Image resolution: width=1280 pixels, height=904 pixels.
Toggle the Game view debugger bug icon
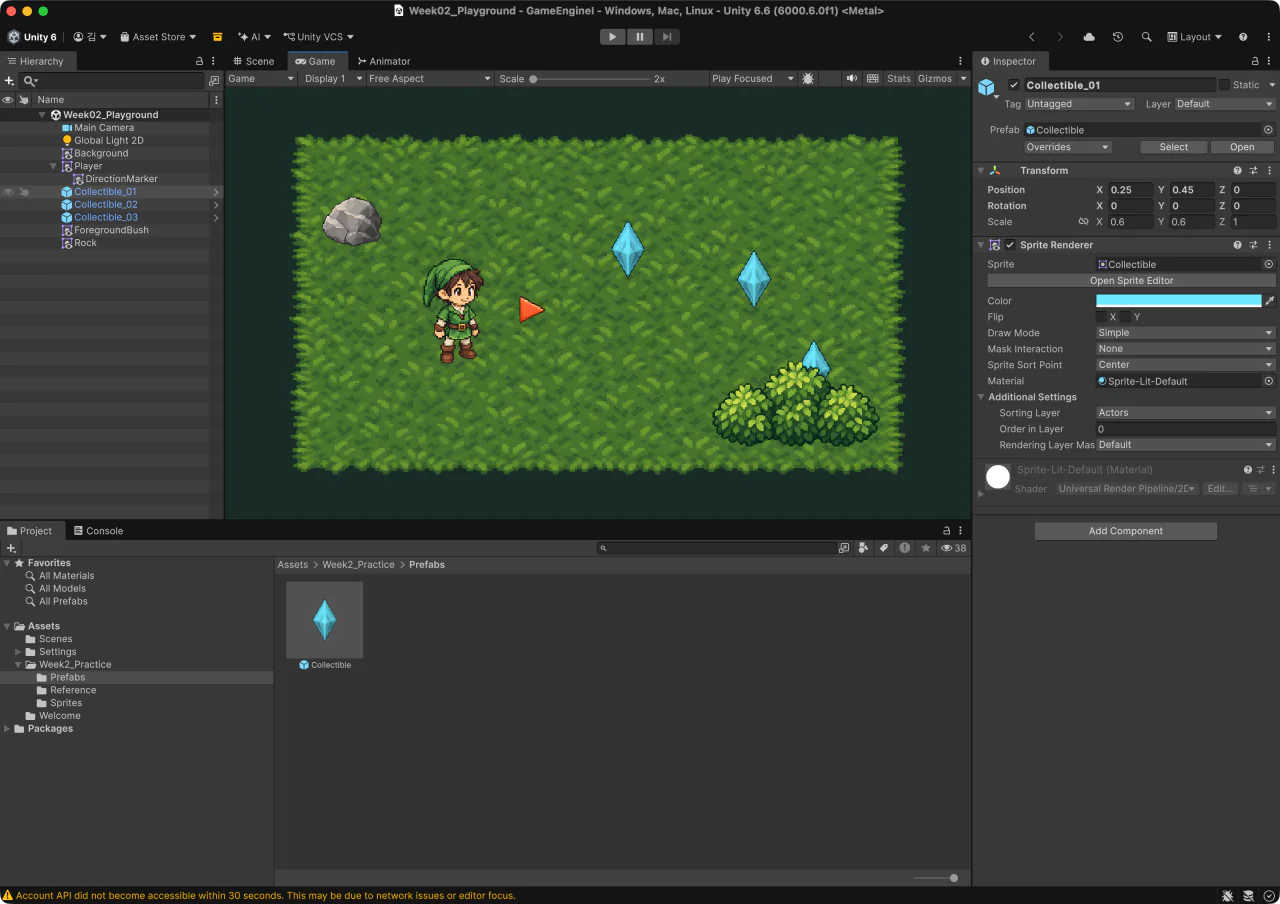point(808,78)
